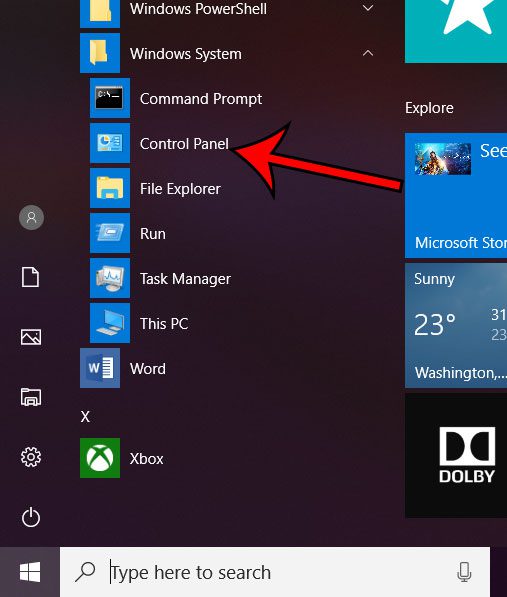This screenshot has height=597, width=507.
Task: Click the Windows Start logo button
Action: click(30, 572)
